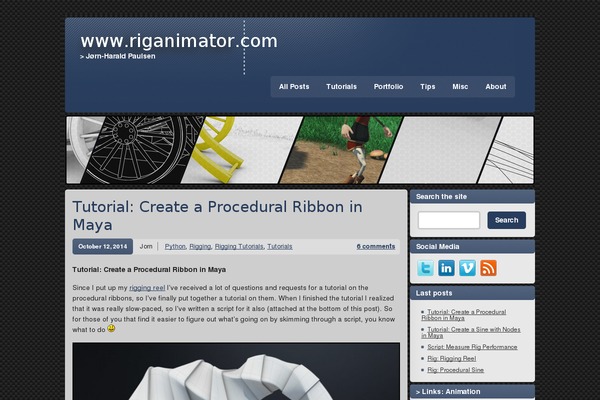
Task: Follow the rigging reel link in the paragraph
Action: point(147,288)
